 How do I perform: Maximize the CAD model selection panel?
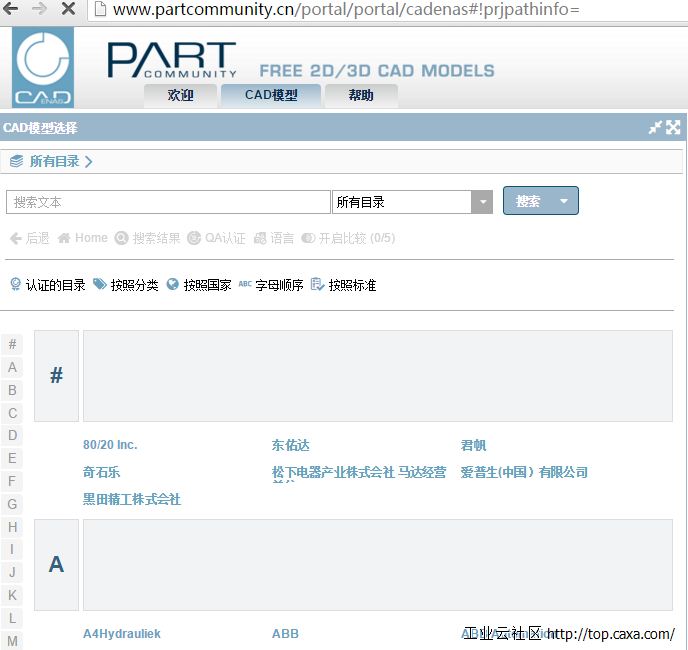point(673,128)
